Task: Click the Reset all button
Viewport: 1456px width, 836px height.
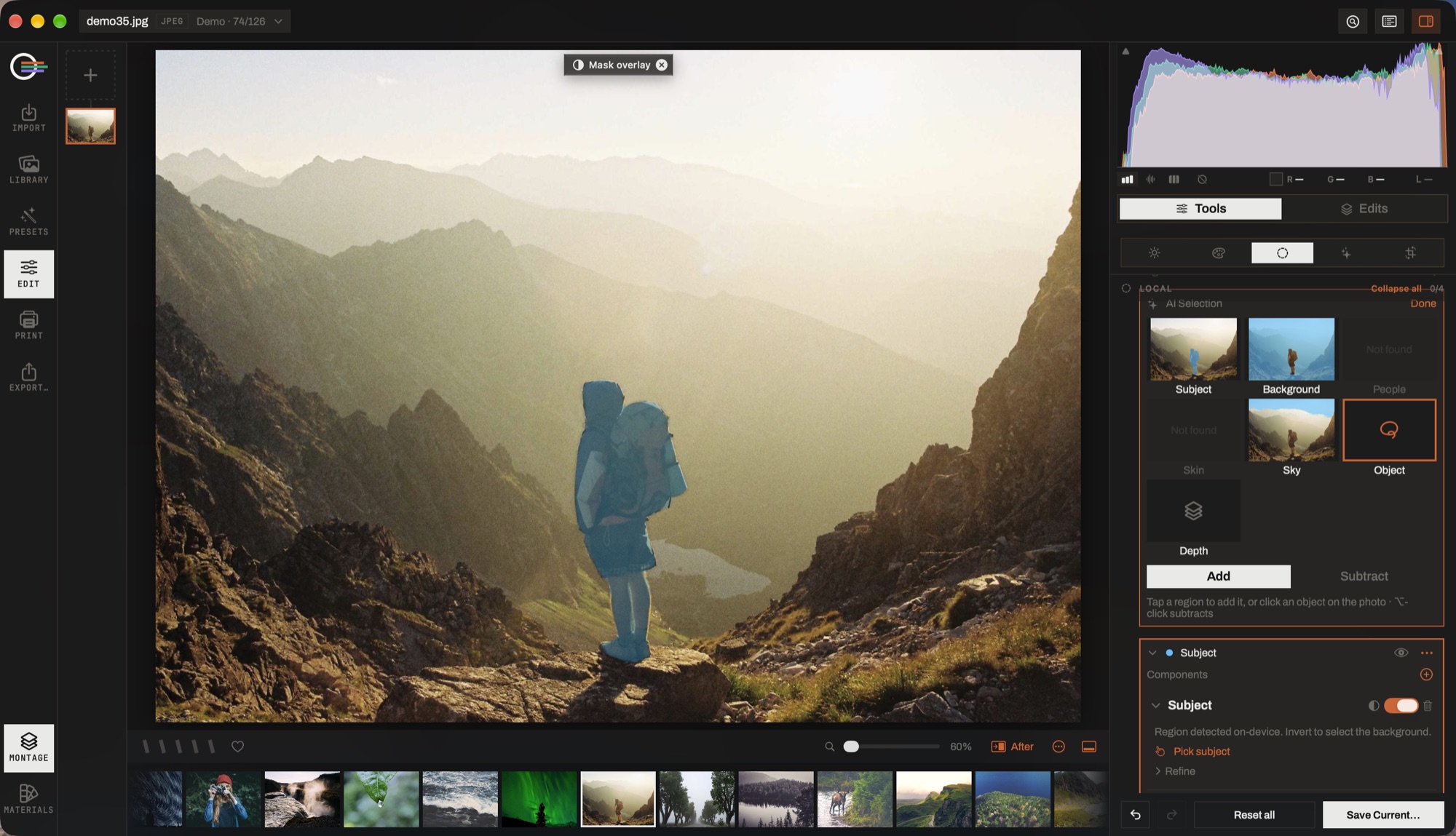Action: point(1254,815)
